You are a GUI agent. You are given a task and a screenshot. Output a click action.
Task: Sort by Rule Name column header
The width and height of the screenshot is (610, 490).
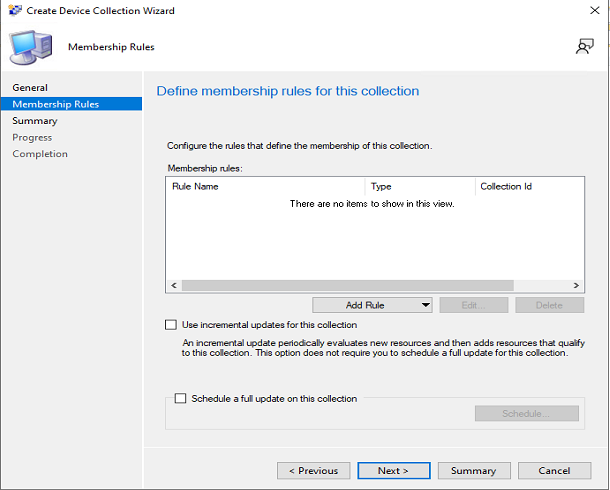click(266, 186)
